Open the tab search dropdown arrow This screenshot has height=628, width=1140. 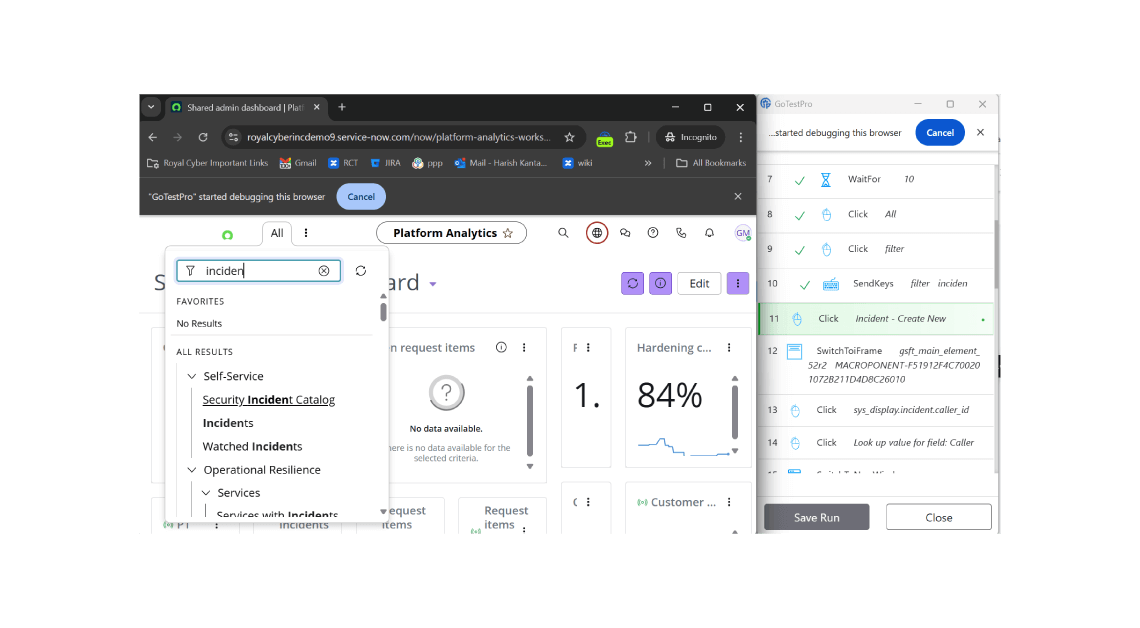151,107
